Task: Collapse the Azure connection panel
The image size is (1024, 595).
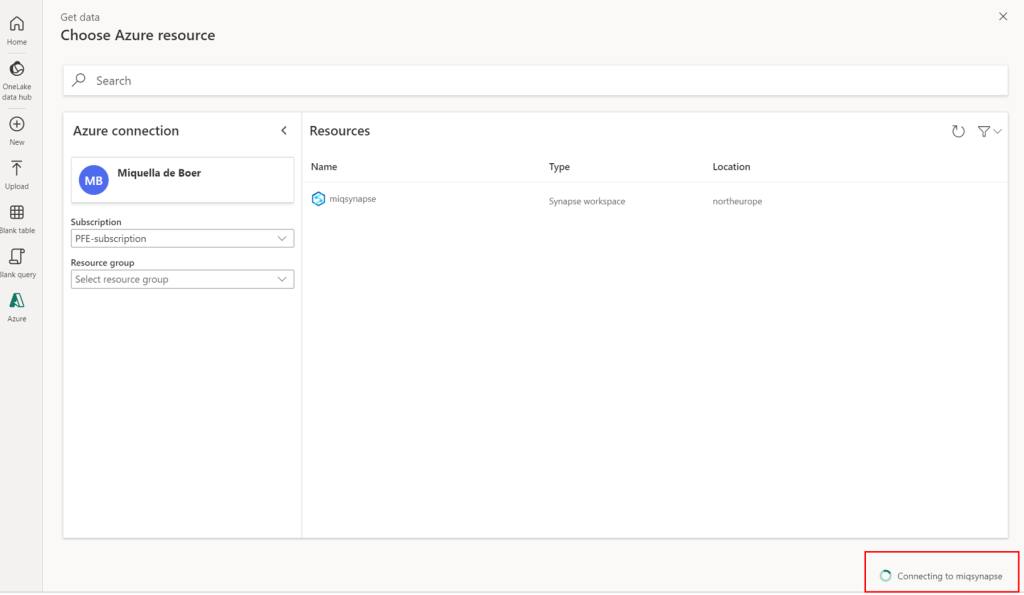Action: (x=284, y=131)
